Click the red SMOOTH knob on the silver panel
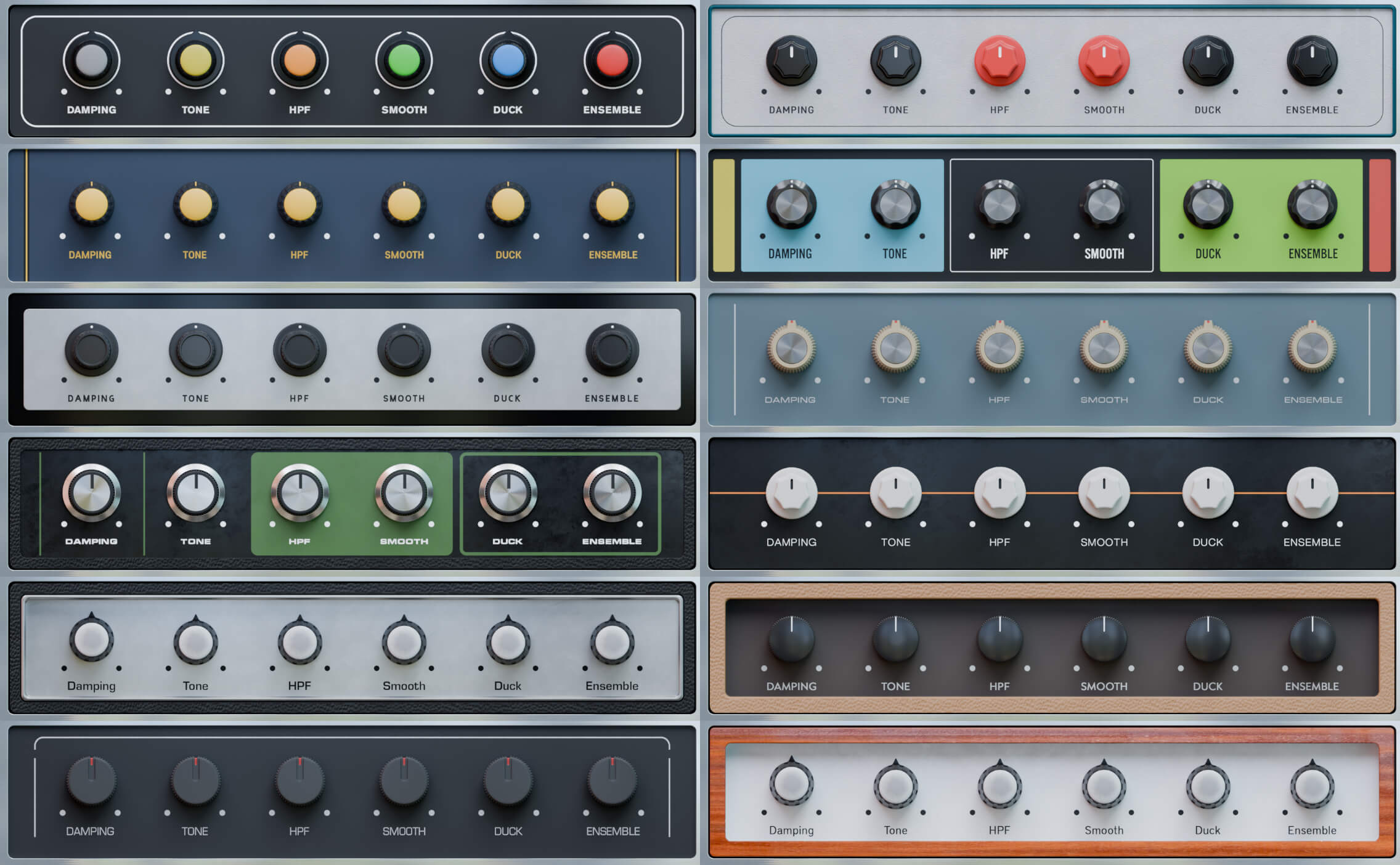The height and width of the screenshot is (865, 1400). coord(1104,61)
